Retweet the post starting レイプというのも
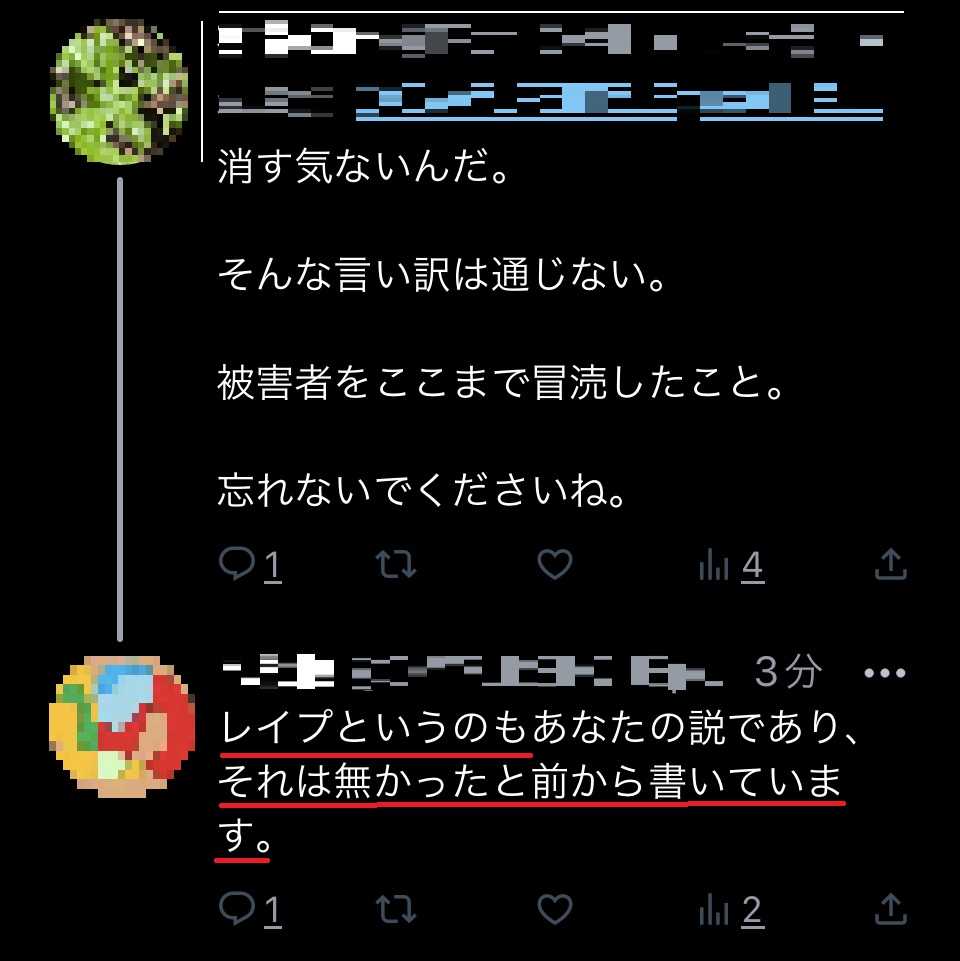 coord(396,909)
